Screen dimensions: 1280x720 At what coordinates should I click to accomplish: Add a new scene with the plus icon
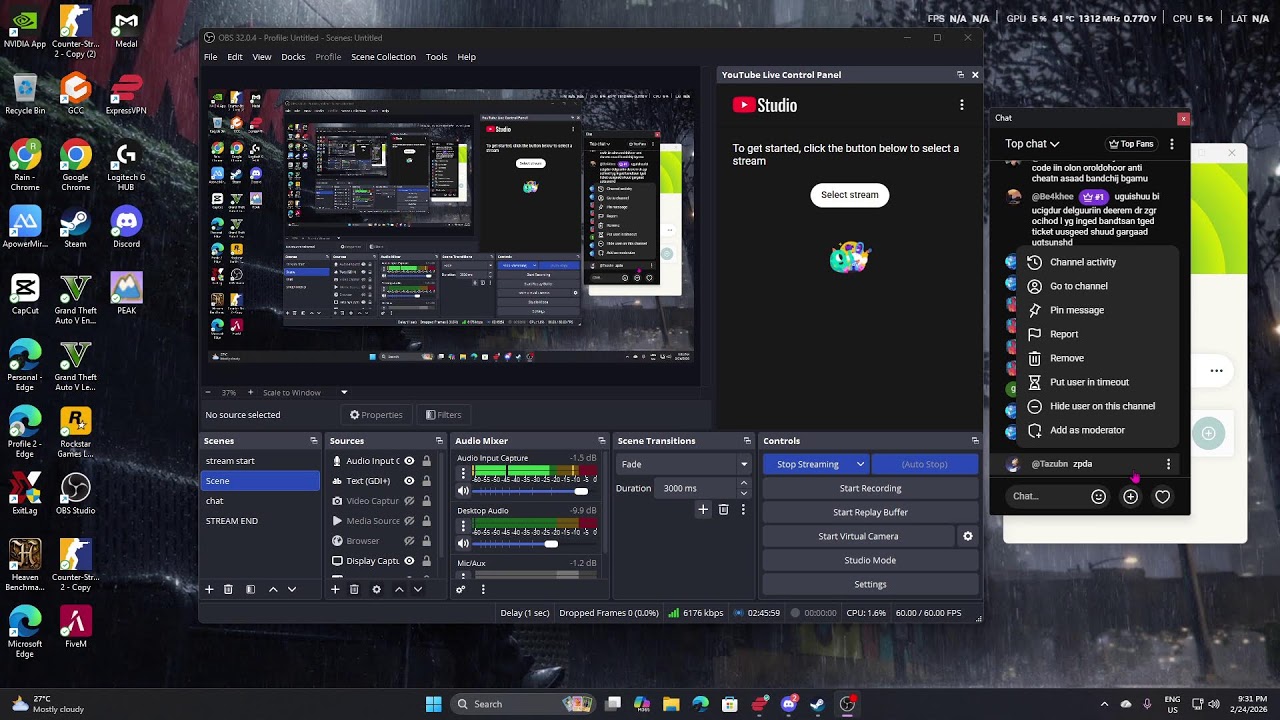click(x=209, y=590)
